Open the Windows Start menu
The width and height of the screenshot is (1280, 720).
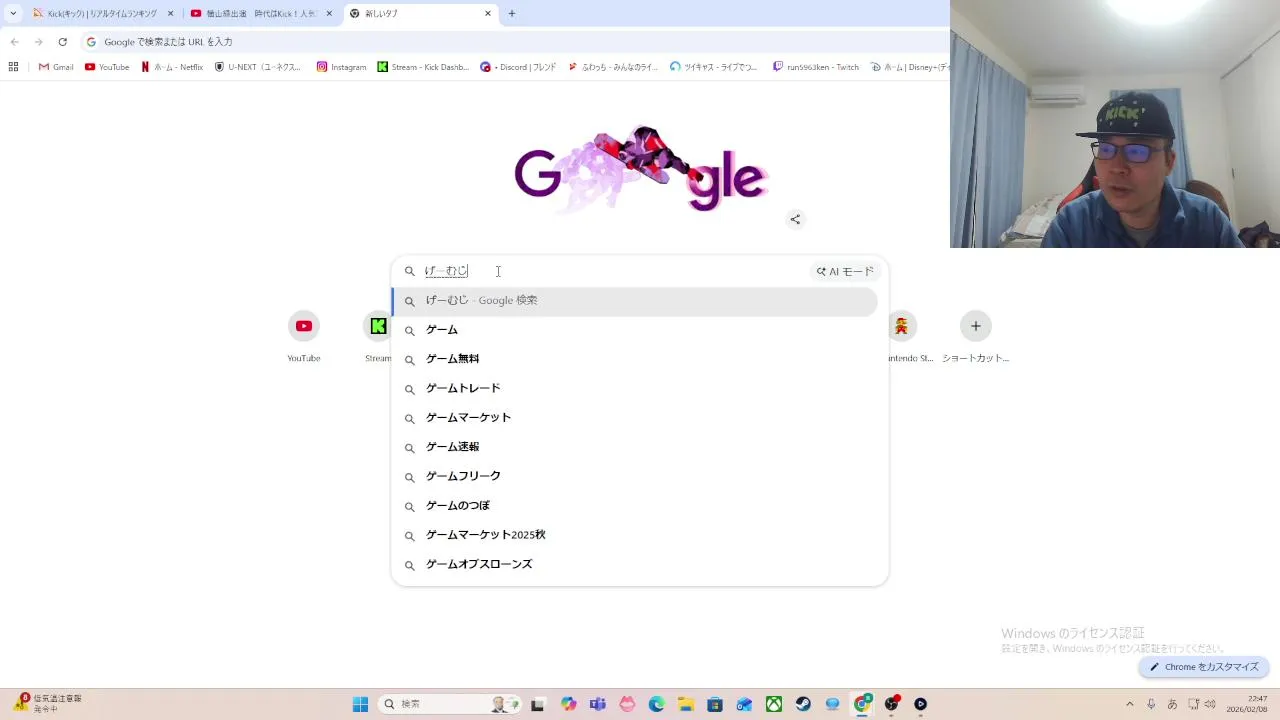(360, 704)
